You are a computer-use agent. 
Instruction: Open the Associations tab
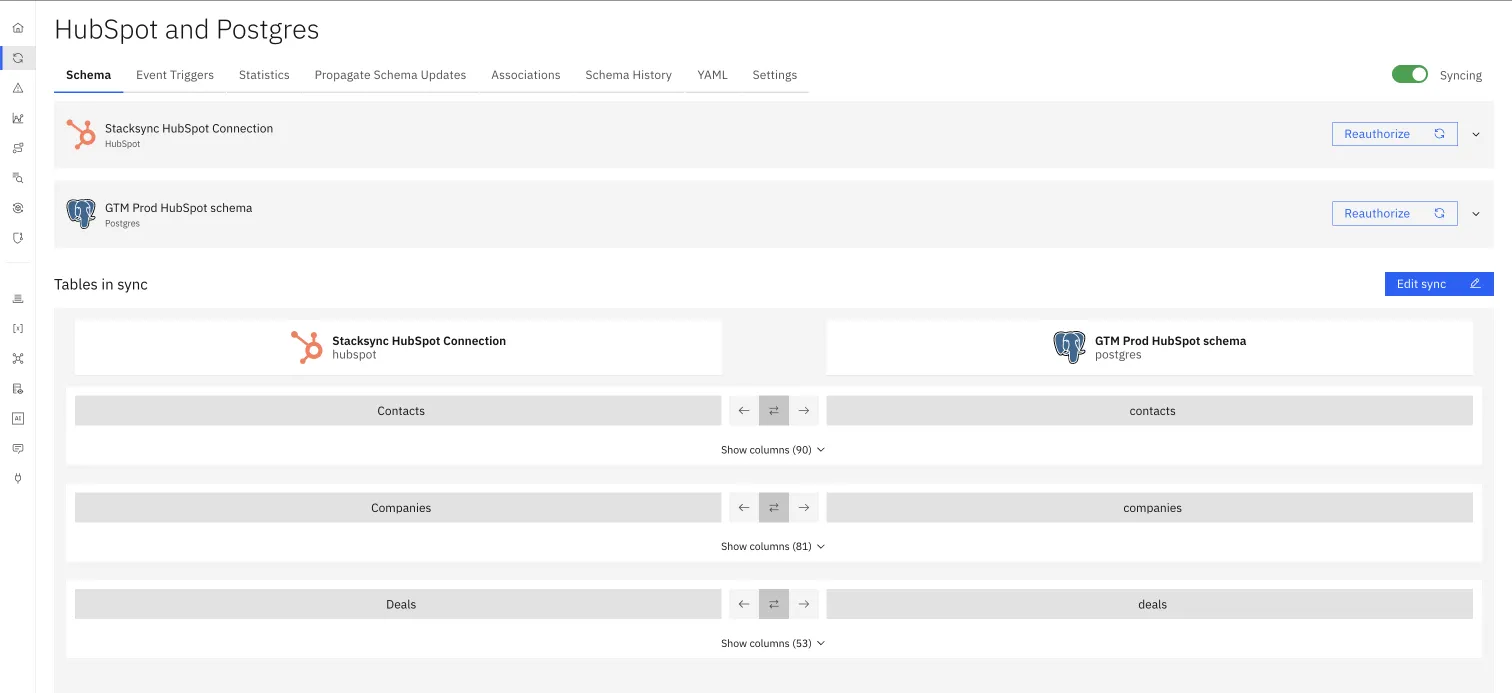coord(526,75)
